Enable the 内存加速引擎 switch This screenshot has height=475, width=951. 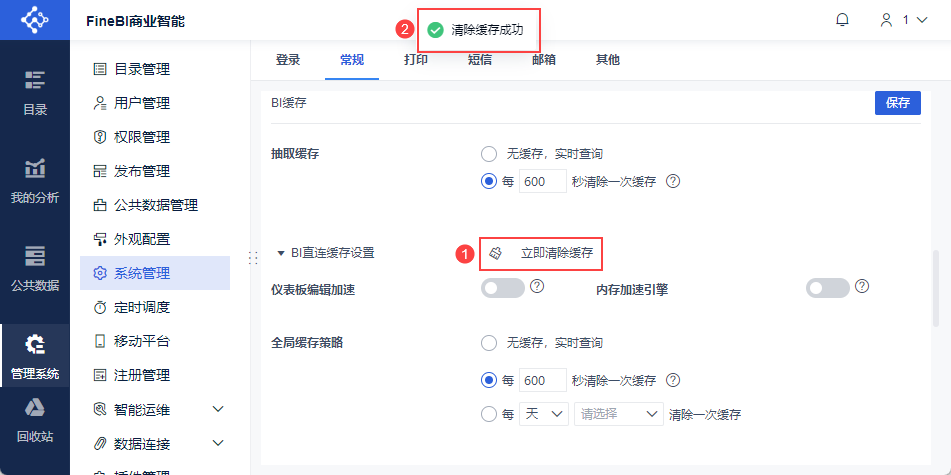(828, 288)
